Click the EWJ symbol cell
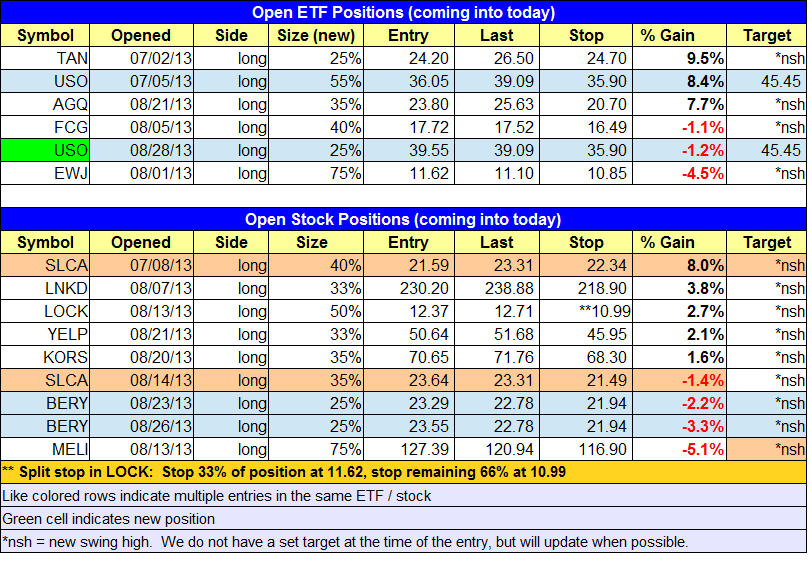 tap(45, 173)
